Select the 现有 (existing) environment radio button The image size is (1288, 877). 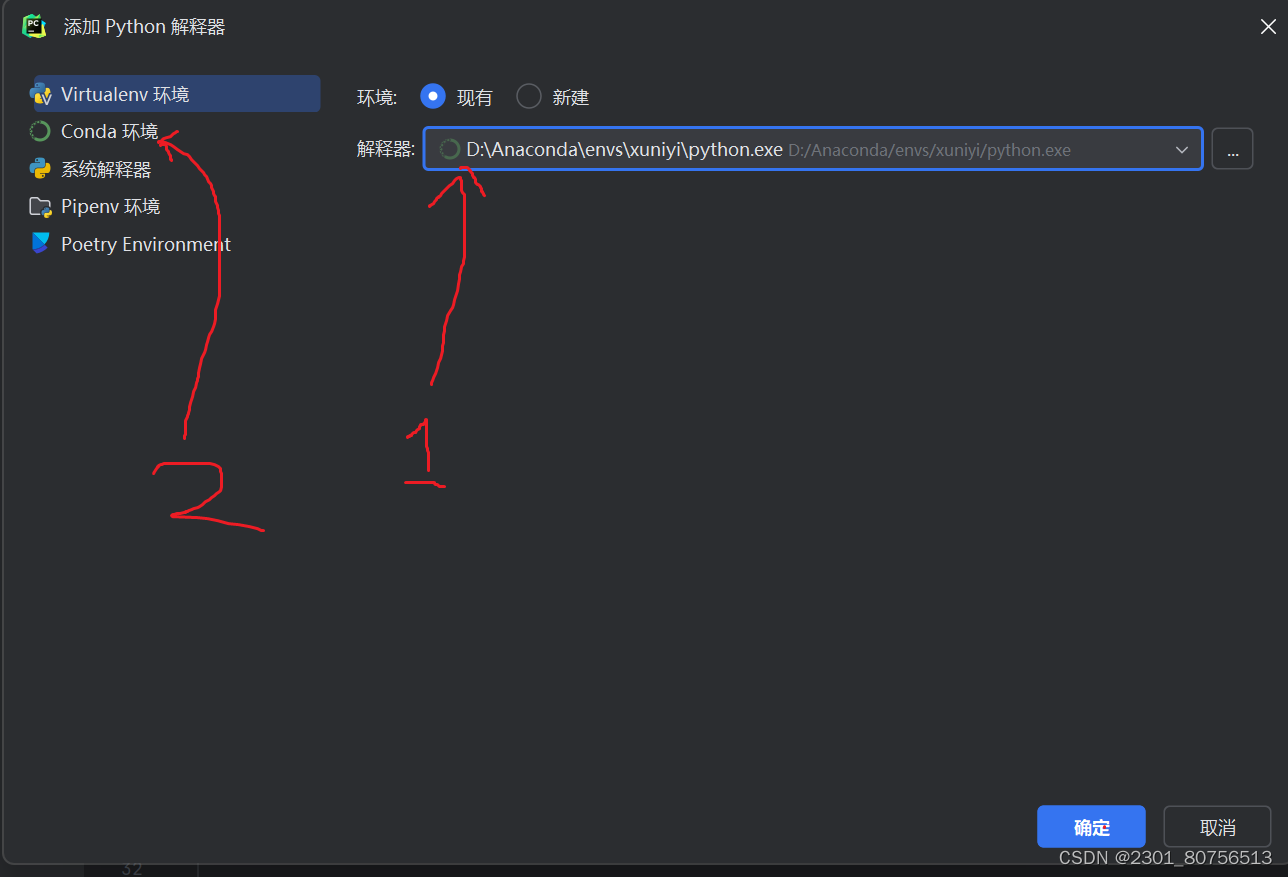433,96
